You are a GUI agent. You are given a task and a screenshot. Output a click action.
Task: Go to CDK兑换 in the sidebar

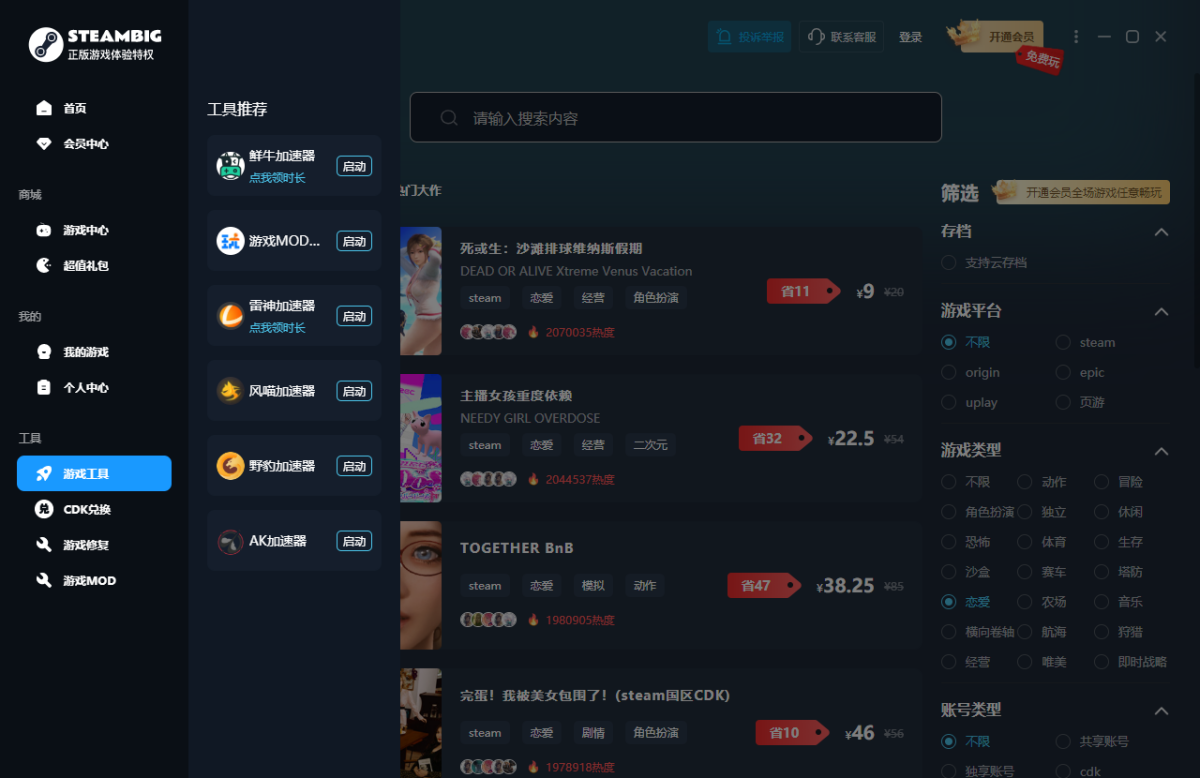tap(86, 509)
